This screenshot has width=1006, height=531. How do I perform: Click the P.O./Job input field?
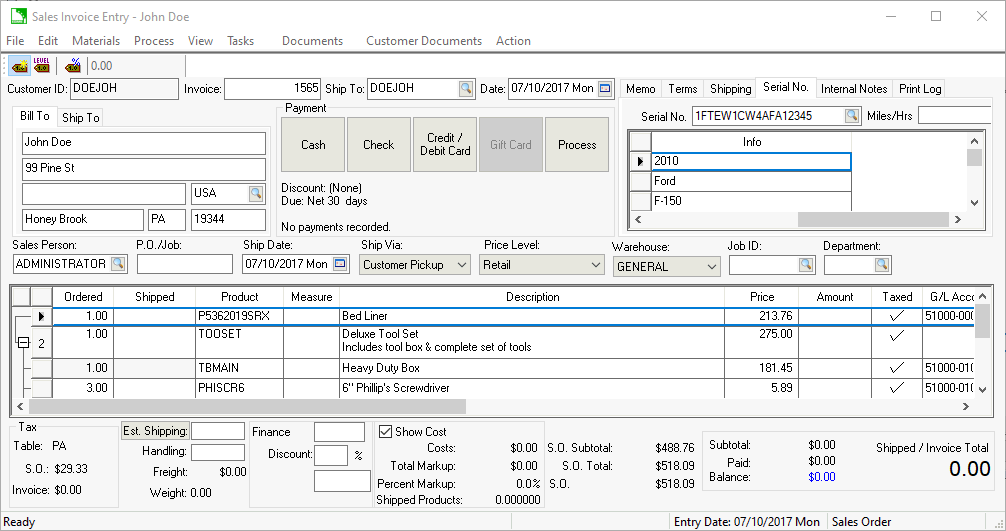[185, 264]
